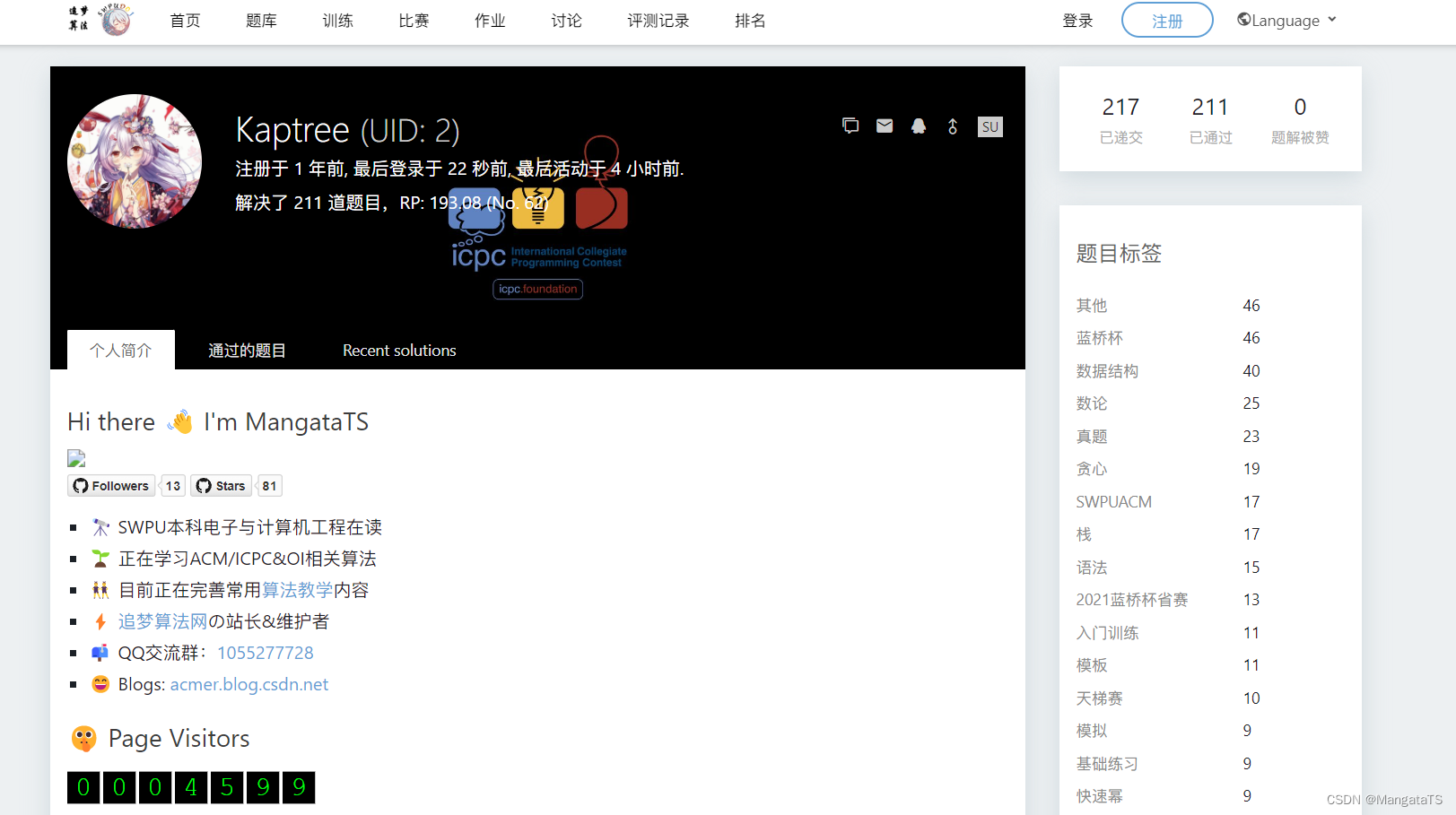Go to 首页 in the navigation bar
This screenshot has width=1456, height=815.
click(186, 21)
